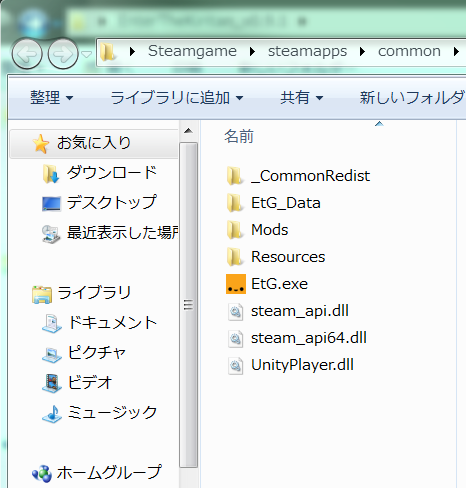Expand the arrow before Steamgame breadcrumb

(x=132, y=52)
